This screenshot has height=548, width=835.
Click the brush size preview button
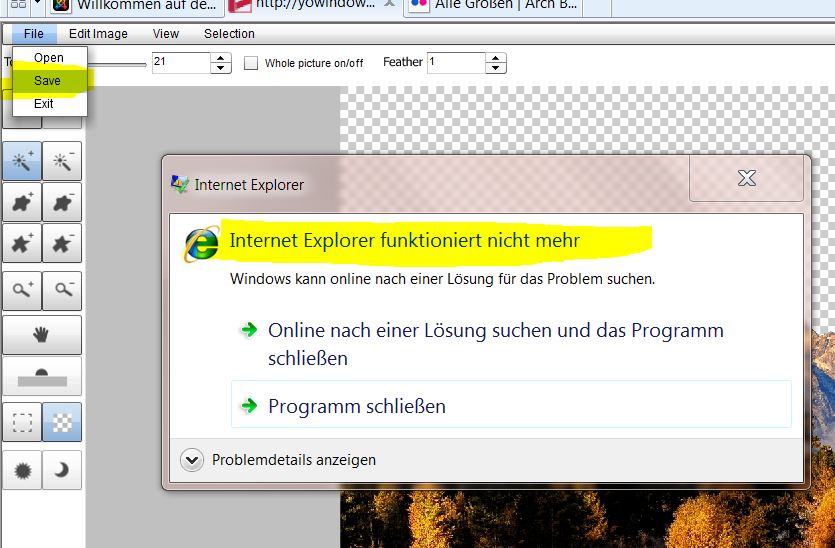(42, 377)
